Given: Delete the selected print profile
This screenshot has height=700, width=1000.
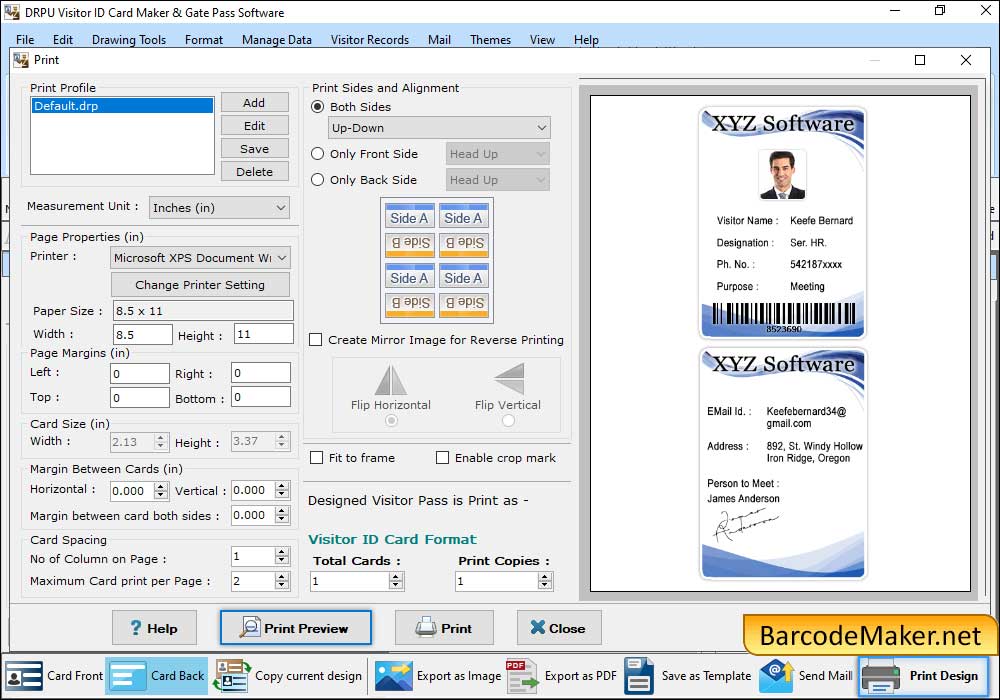Looking at the screenshot, I should coord(254,171).
